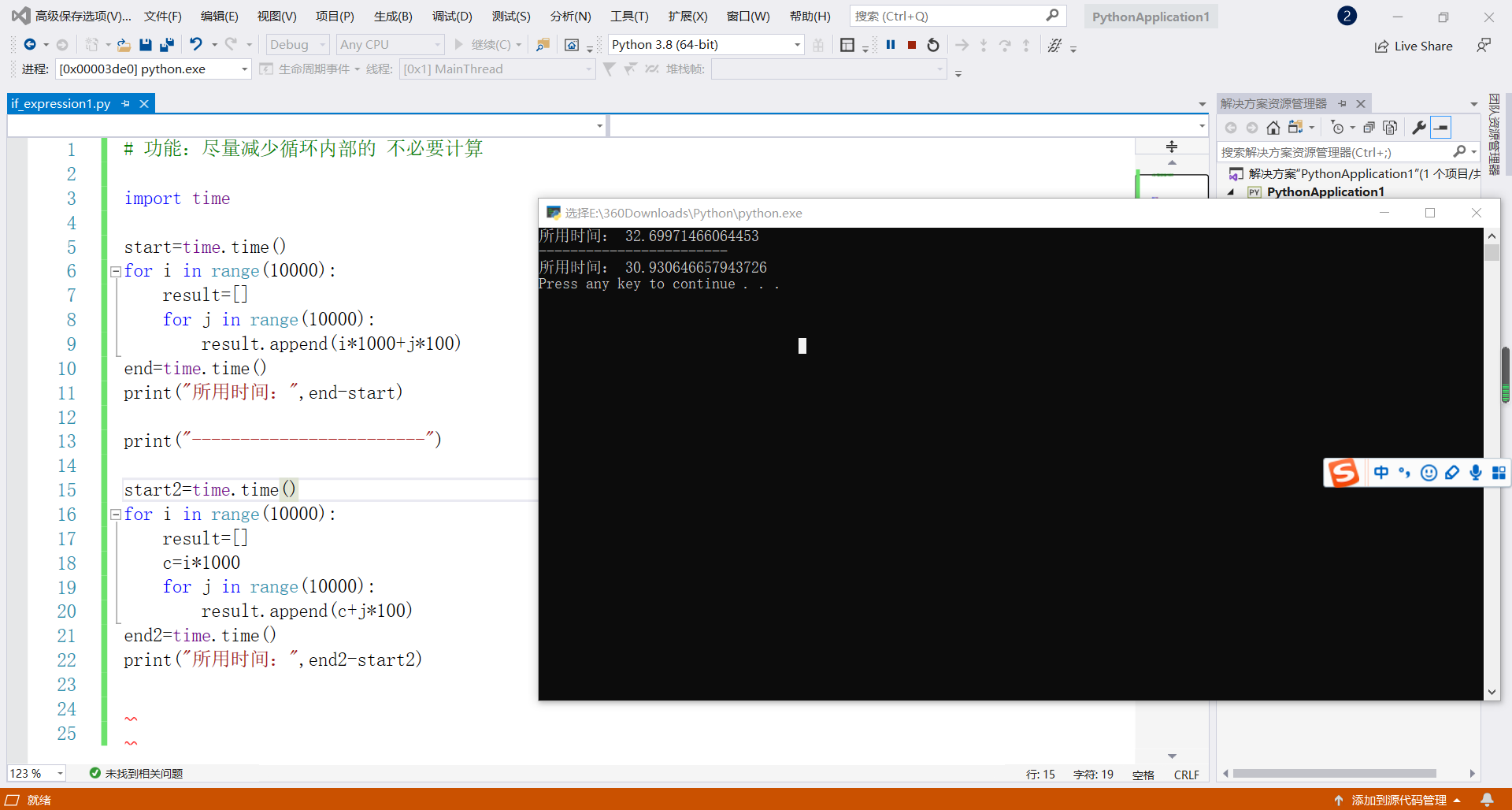This screenshot has height=810, width=1512.
Task: Open the undo history dropdown arrow
Action: [214, 45]
